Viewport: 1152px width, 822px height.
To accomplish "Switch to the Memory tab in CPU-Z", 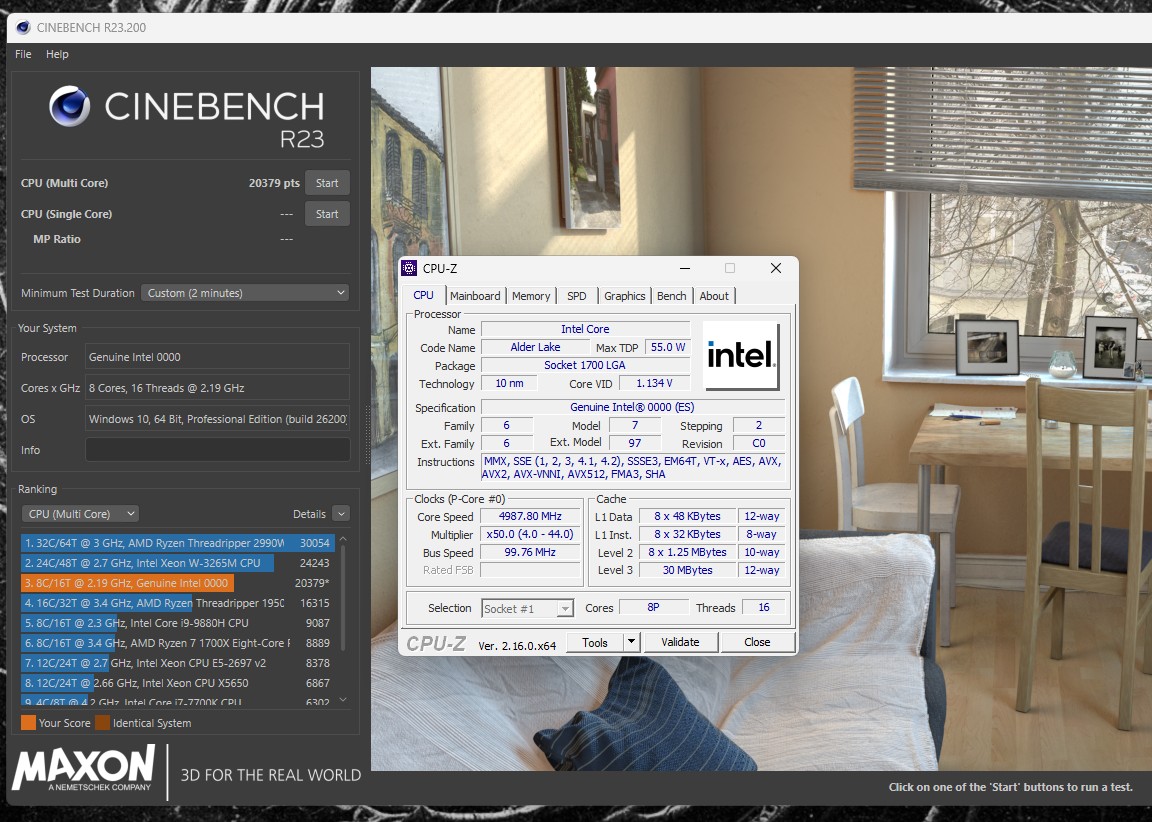I will click(x=530, y=296).
